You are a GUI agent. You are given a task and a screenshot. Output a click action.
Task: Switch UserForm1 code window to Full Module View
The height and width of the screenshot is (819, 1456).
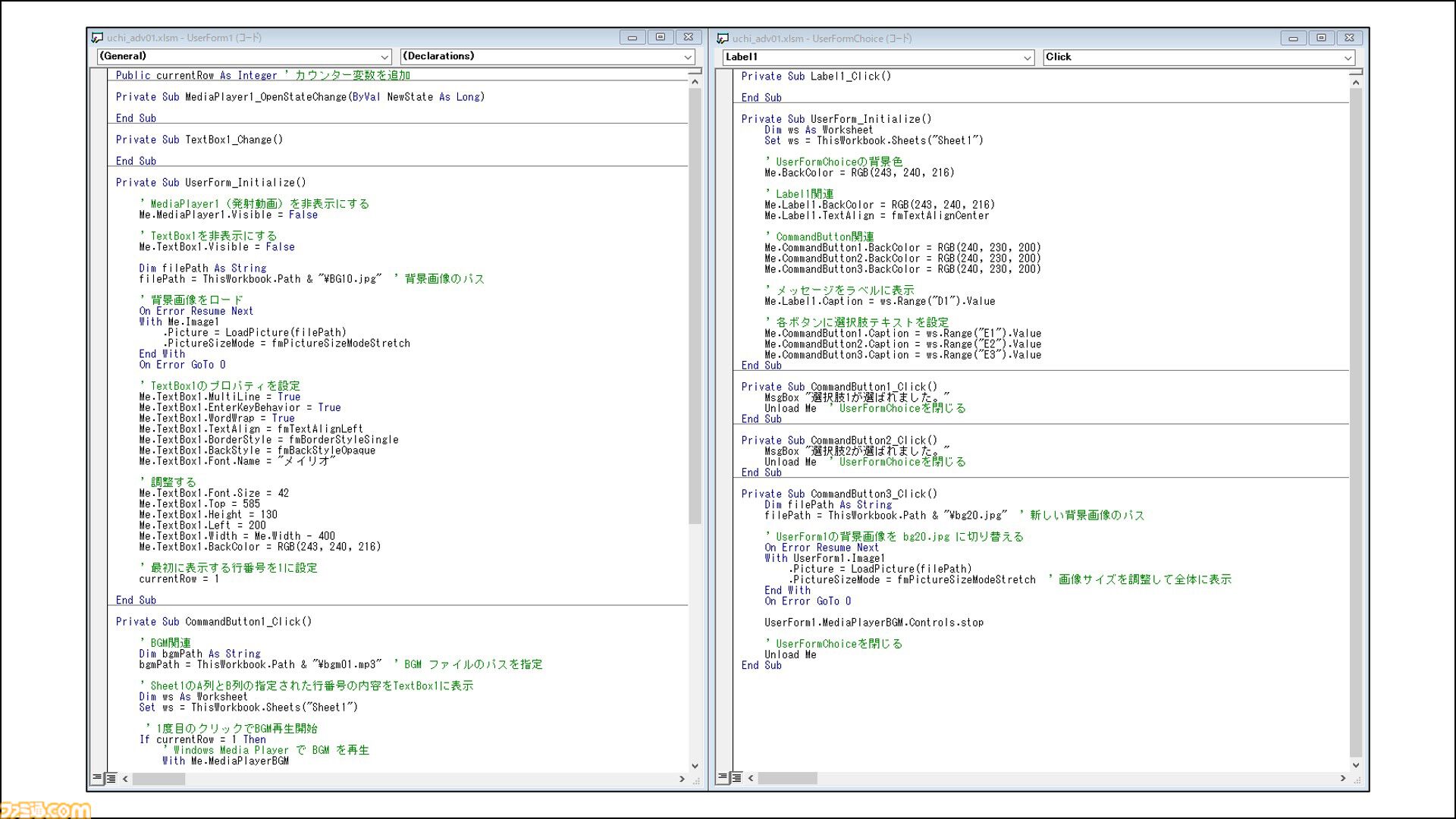111,778
